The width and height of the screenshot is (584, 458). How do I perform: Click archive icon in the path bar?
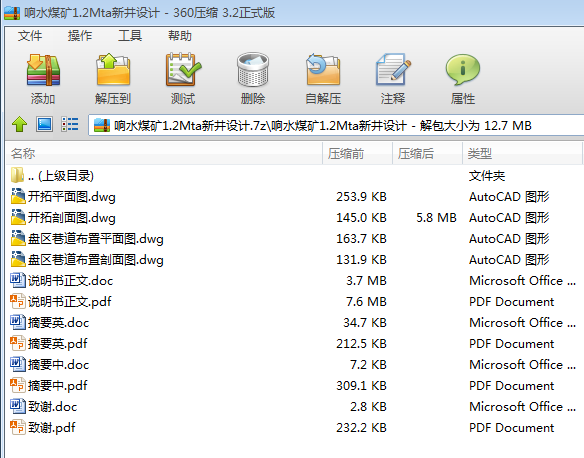pos(102,125)
